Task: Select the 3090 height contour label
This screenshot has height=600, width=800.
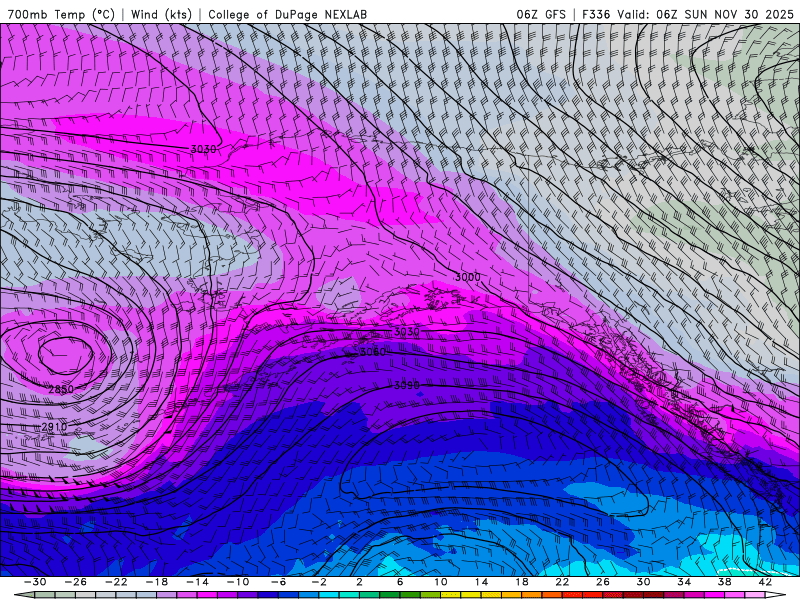Action: pyautogui.click(x=407, y=386)
